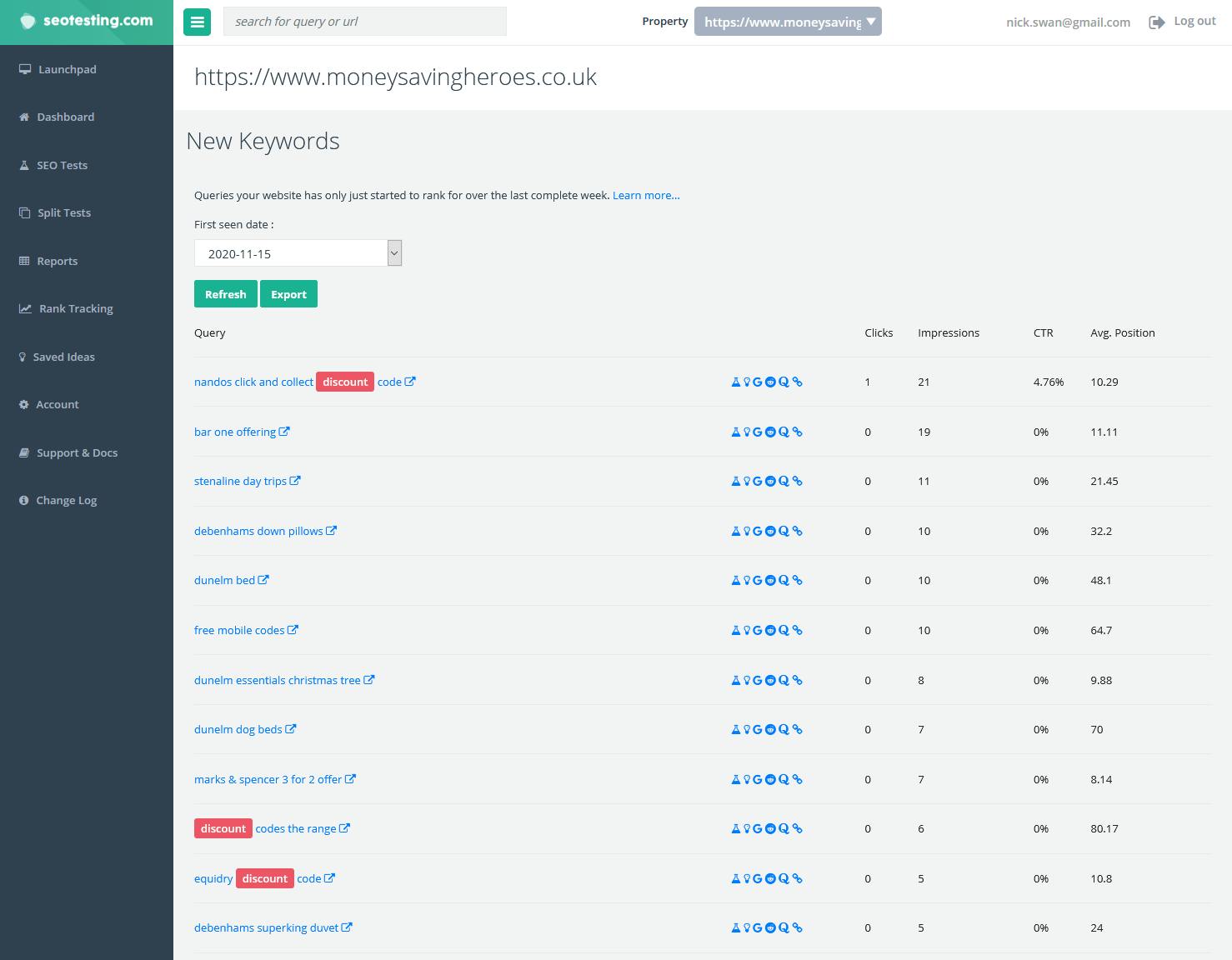
Task: Click Reddit icon for equidry discount code
Action: pyautogui.click(x=770, y=878)
